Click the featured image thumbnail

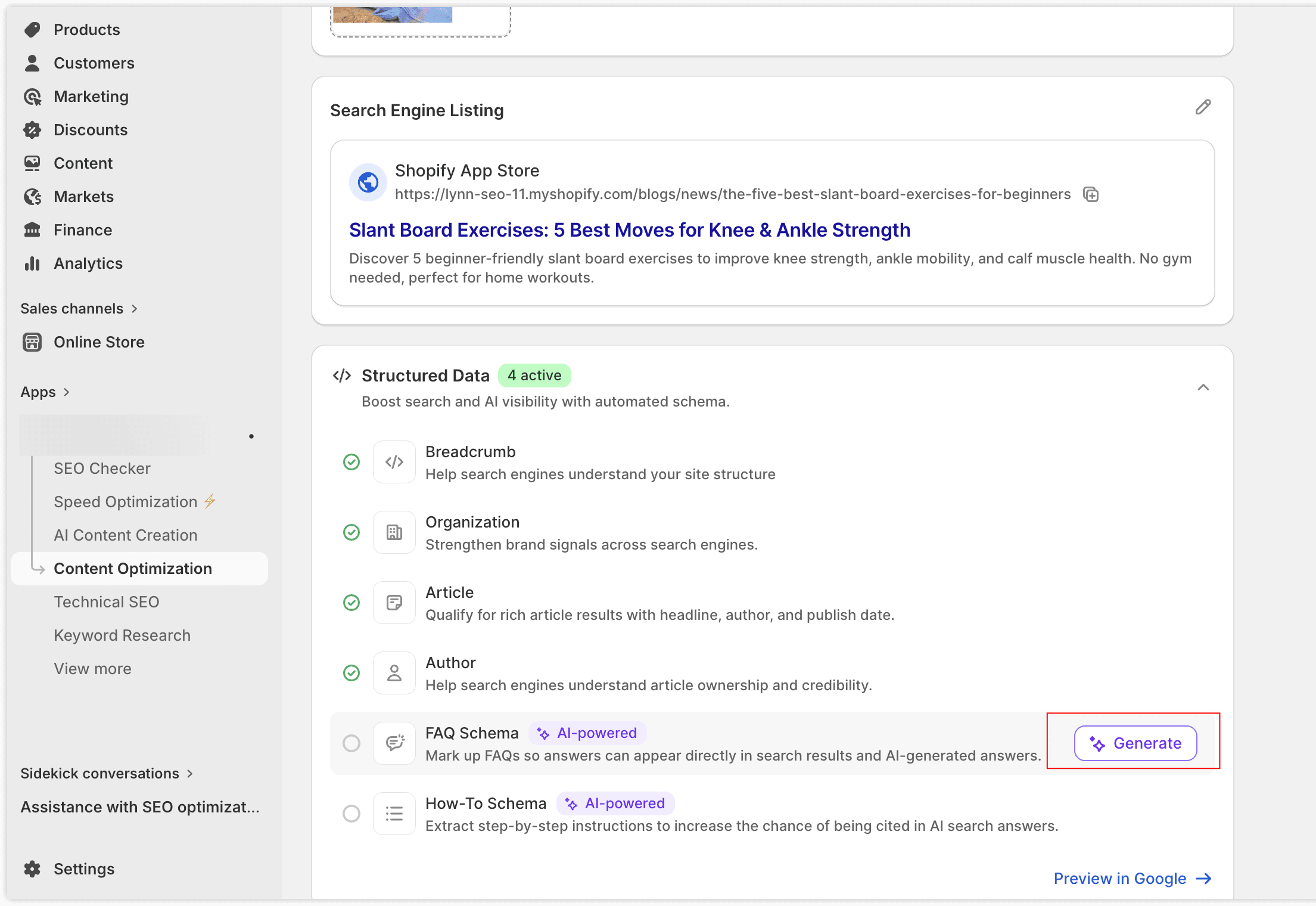[x=393, y=14]
